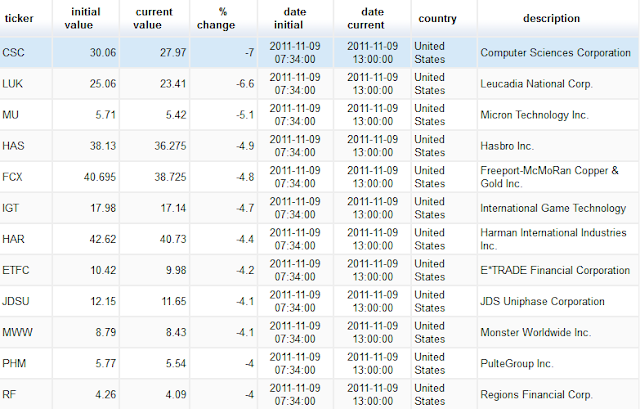Click initial value 40.695
Image resolution: width=640 pixels, height=409 pixels.
click(100, 177)
